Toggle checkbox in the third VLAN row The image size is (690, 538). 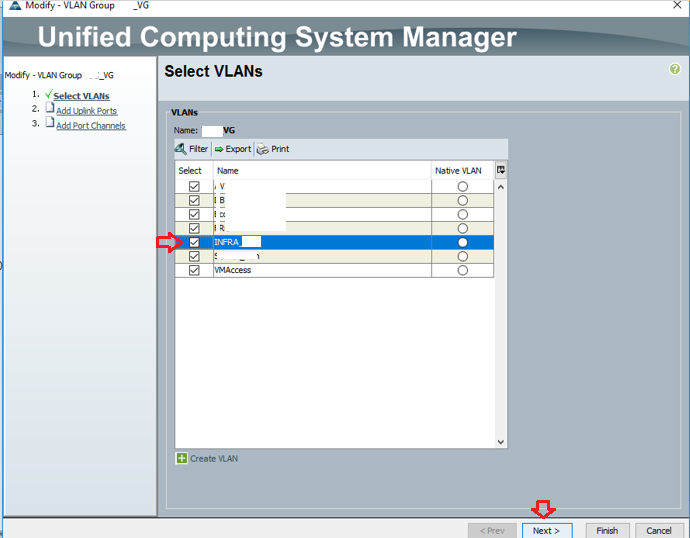click(x=194, y=214)
